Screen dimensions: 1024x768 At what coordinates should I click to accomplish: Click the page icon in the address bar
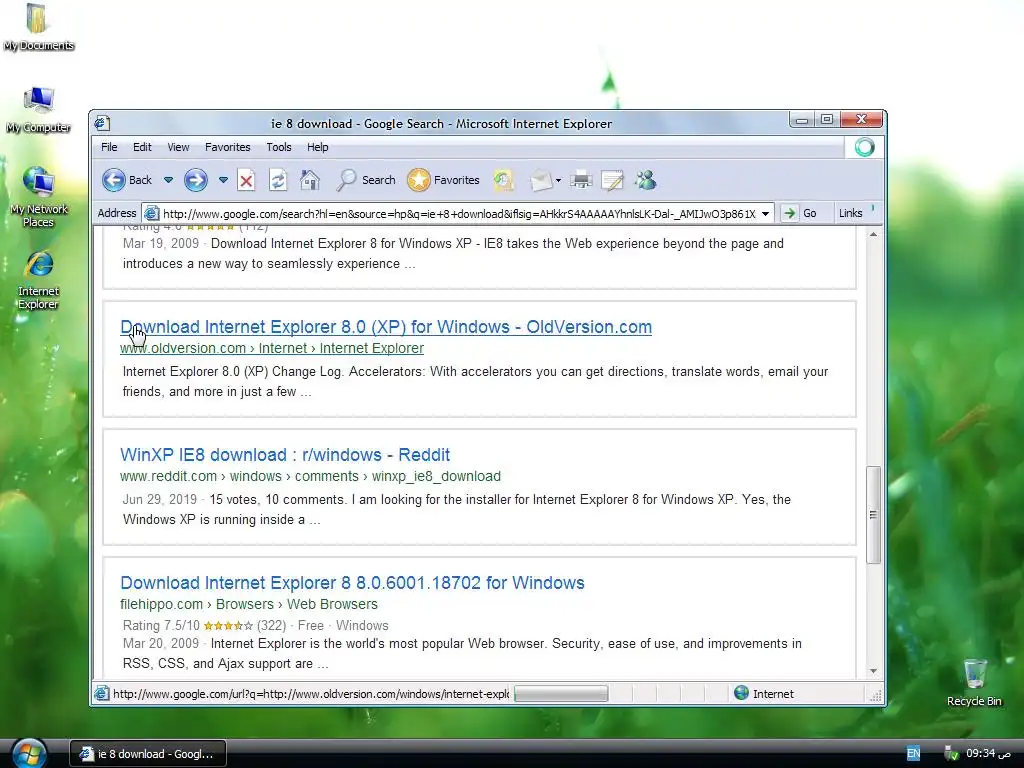click(152, 213)
